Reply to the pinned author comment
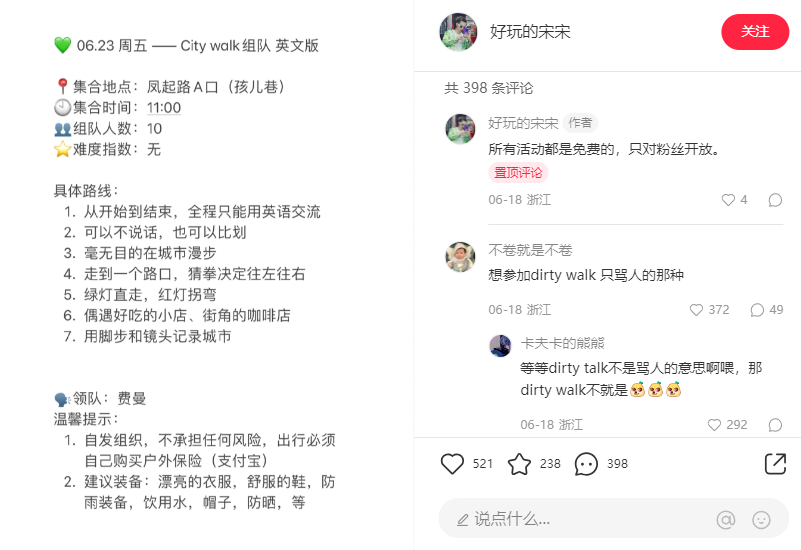The width and height of the screenshot is (801, 550). click(x=775, y=200)
